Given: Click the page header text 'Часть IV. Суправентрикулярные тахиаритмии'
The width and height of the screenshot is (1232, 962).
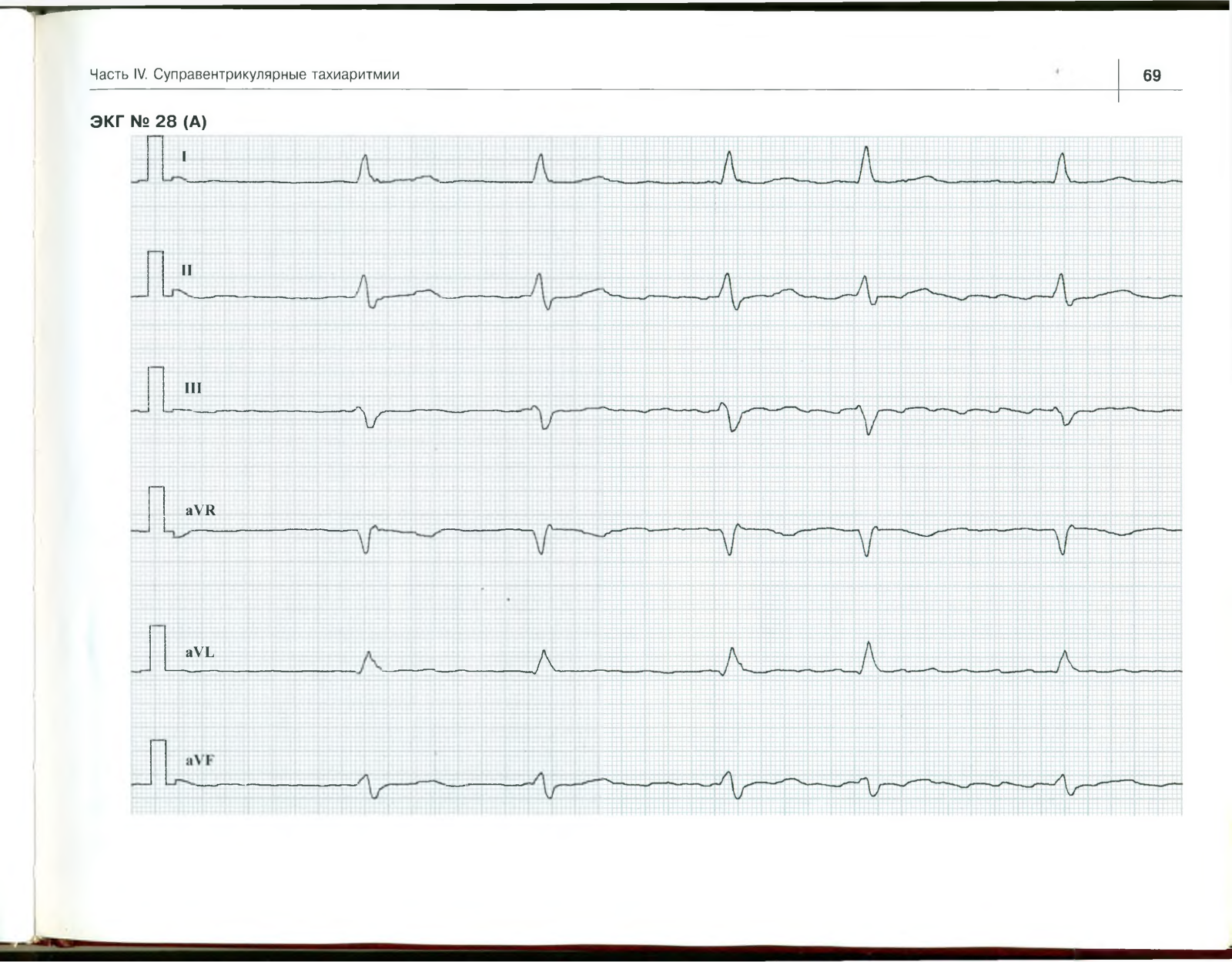Looking at the screenshot, I should [x=245, y=75].
